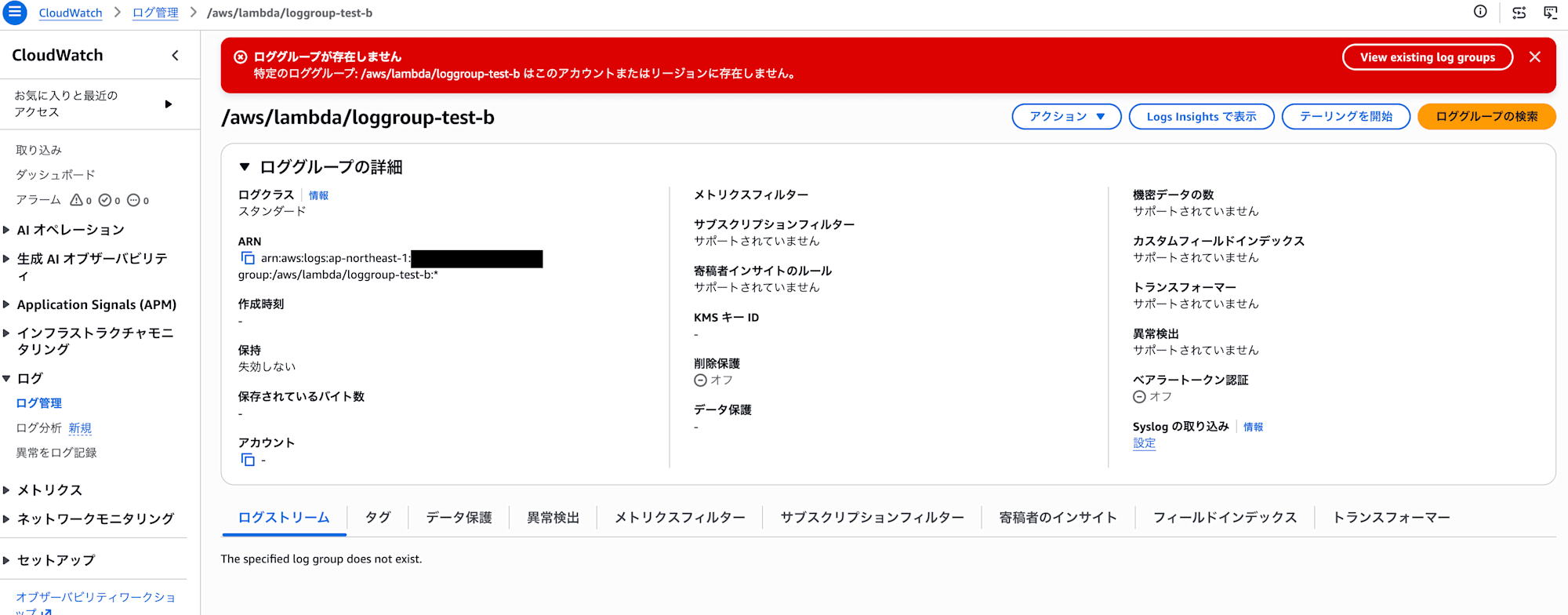Switch to the ログストリーム tab
The image size is (1568, 615).
(284, 518)
